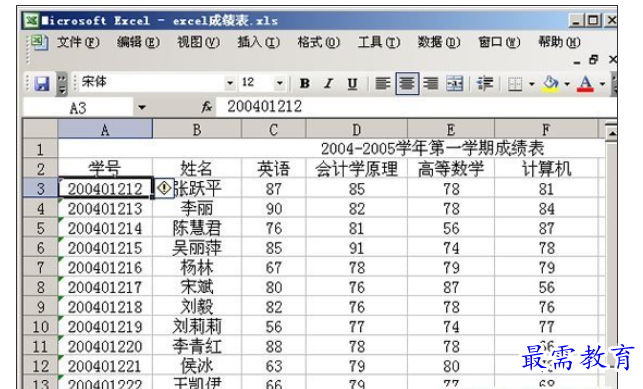This screenshot has width=643, height=389.
Task: Open the 帮助(H) menu
Action: pyautogui.click(x=559, y=42)
